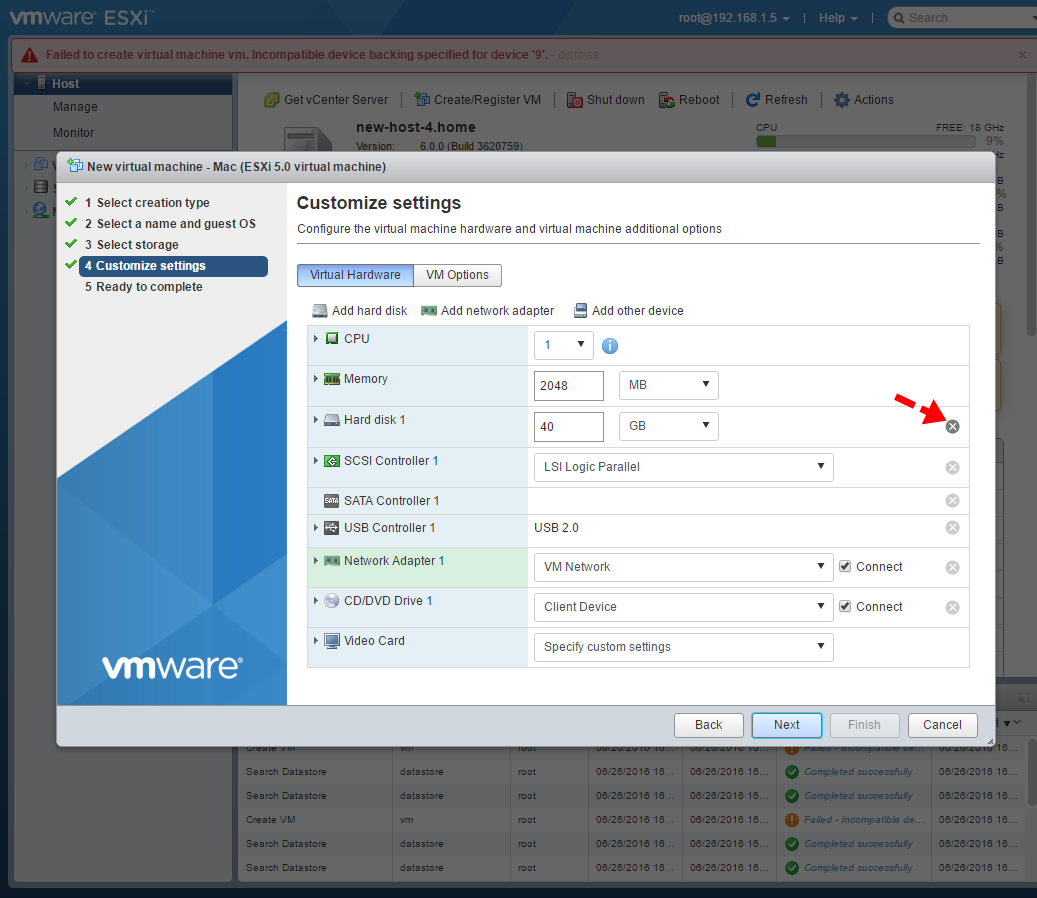Click the CPU info icon

tap(610, 346)
